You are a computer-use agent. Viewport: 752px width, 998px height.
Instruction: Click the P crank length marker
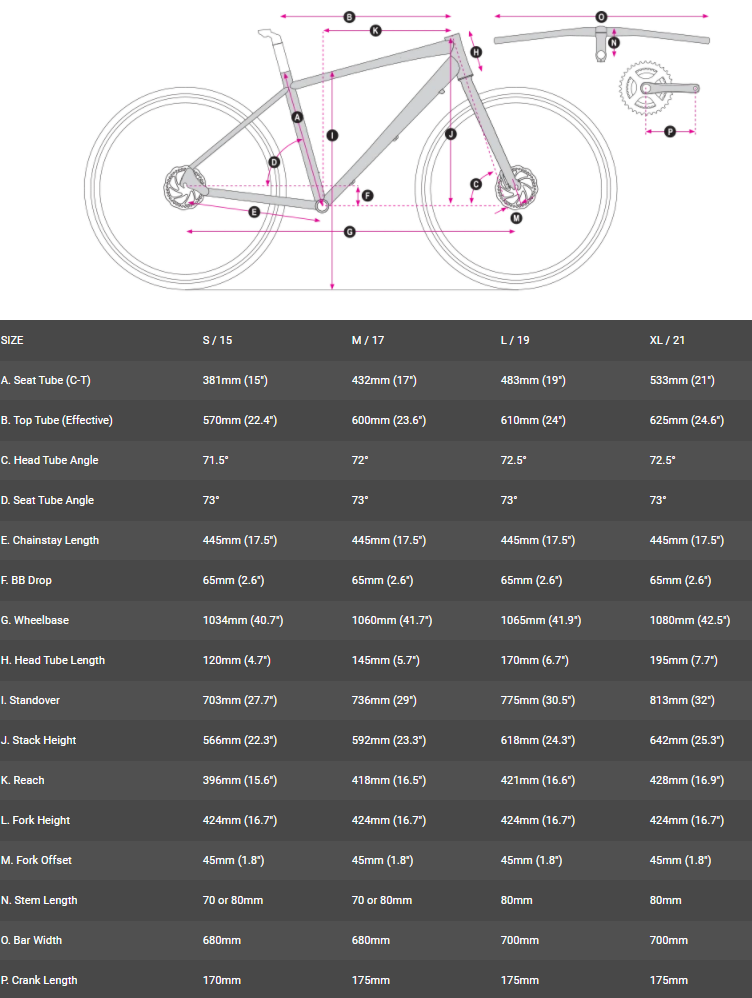(x=670, y=131)
